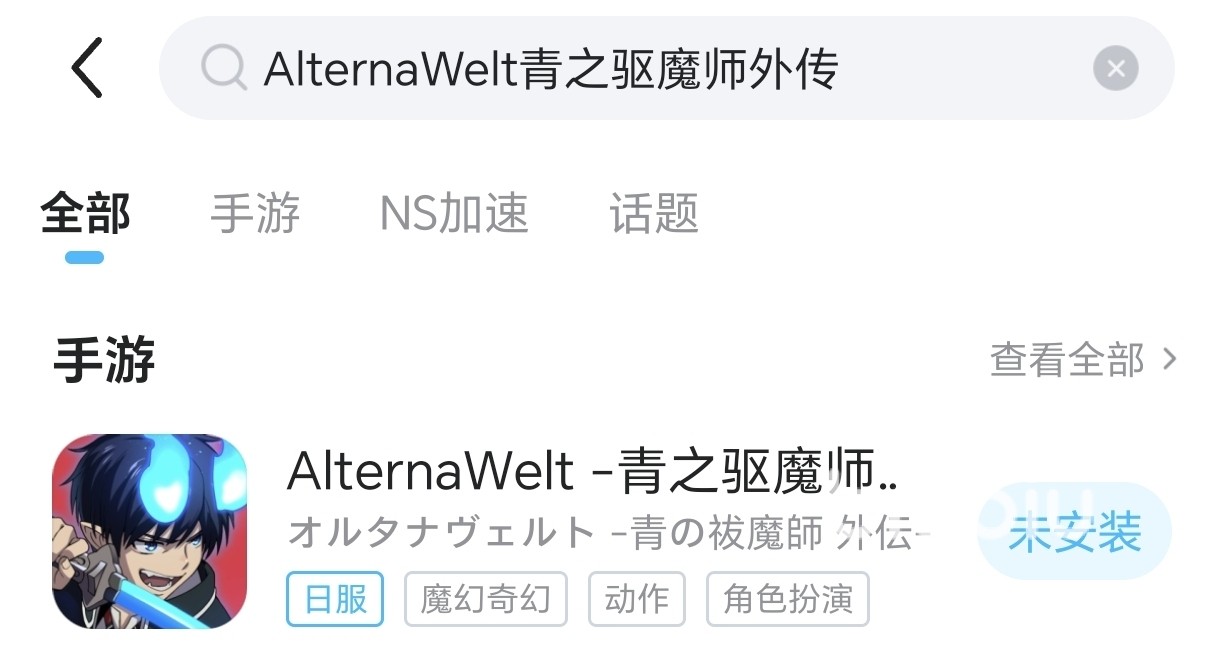
Task: Switch to the 全部 tab
Action: pyautogui.click(x=85, y=214)
